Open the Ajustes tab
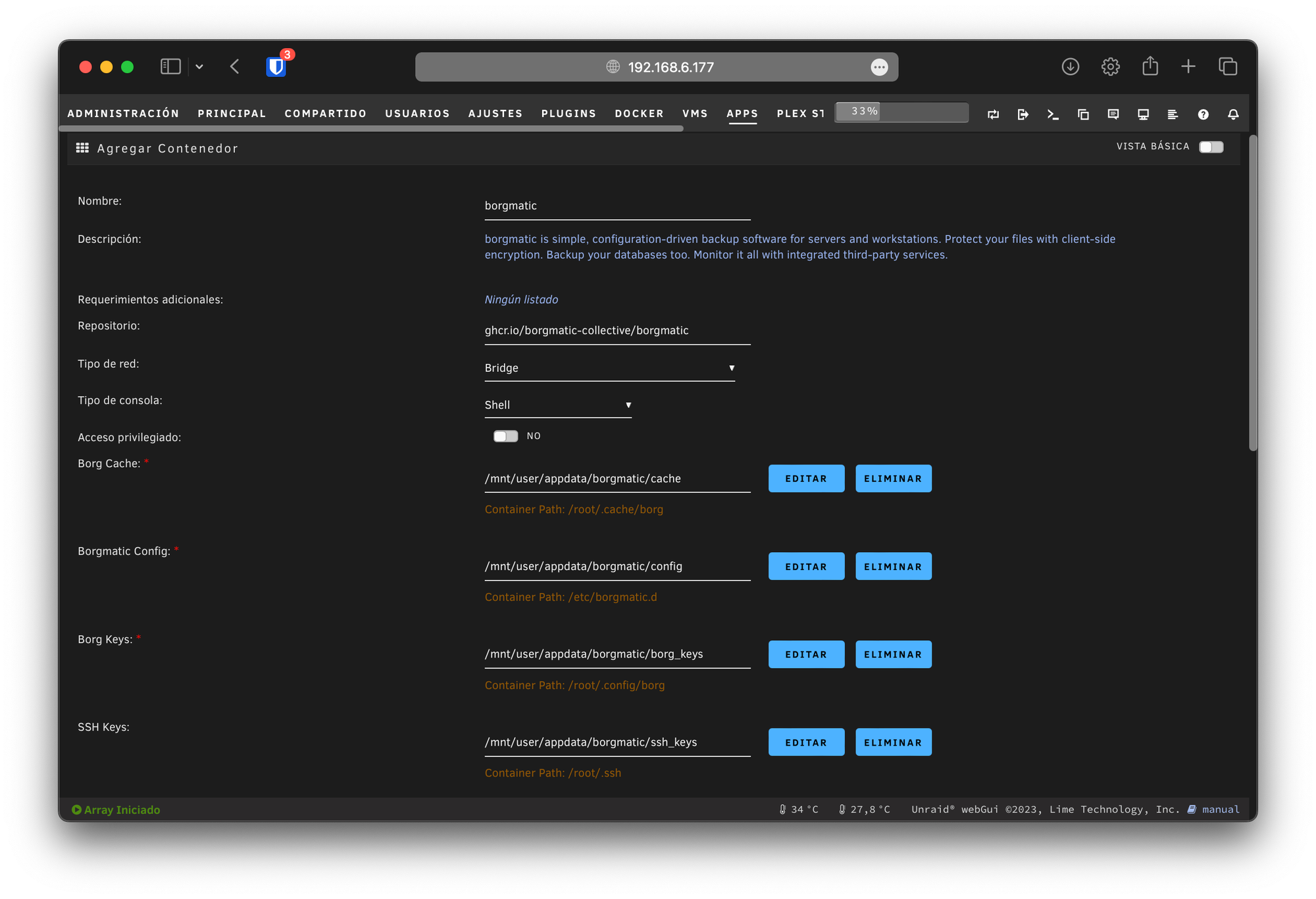This screenshot has height=899, width=1316. point(495,113)
